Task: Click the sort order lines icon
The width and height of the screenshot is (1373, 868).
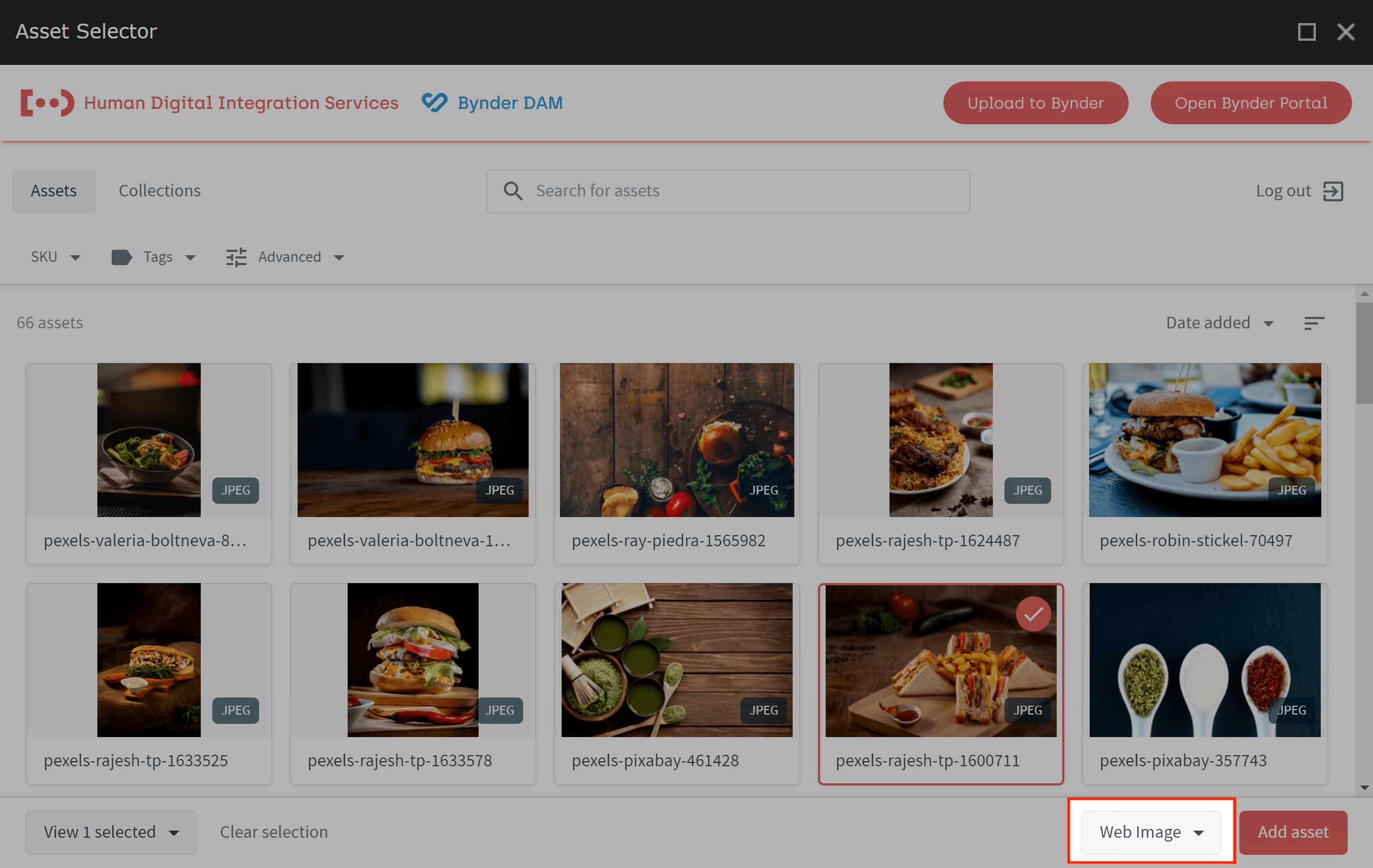Action: coord(1314,323)
